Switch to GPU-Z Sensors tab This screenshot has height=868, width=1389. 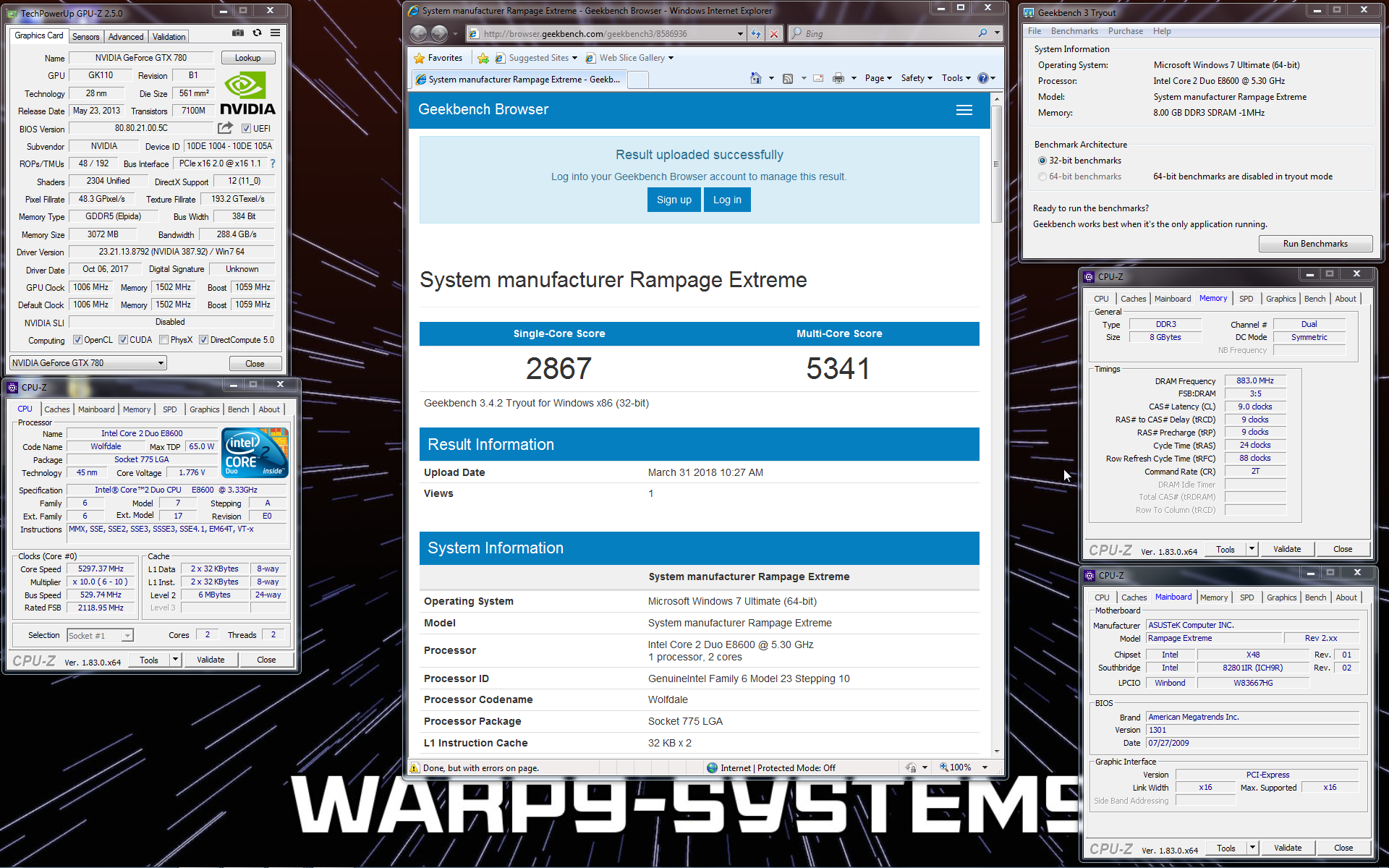(85, 37)
